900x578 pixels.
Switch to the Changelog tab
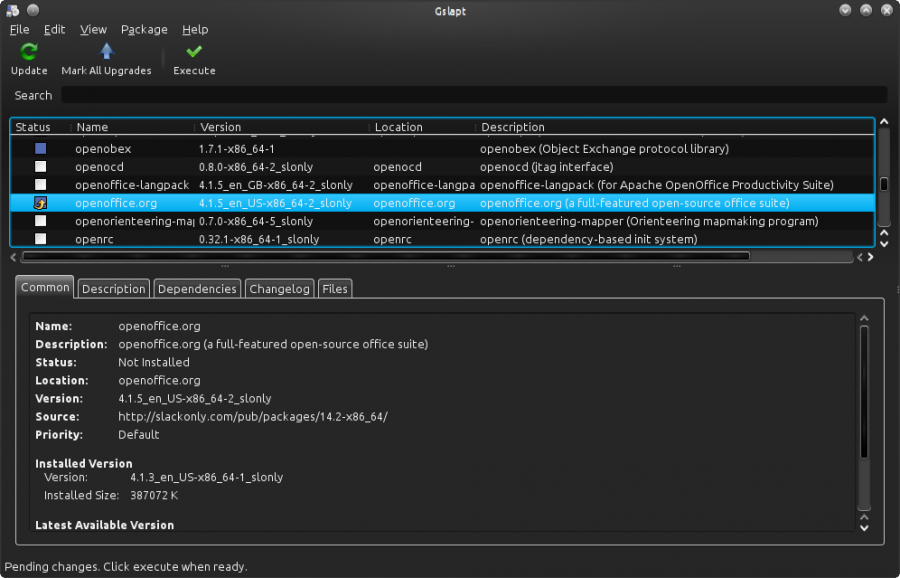tap(280, 289)
